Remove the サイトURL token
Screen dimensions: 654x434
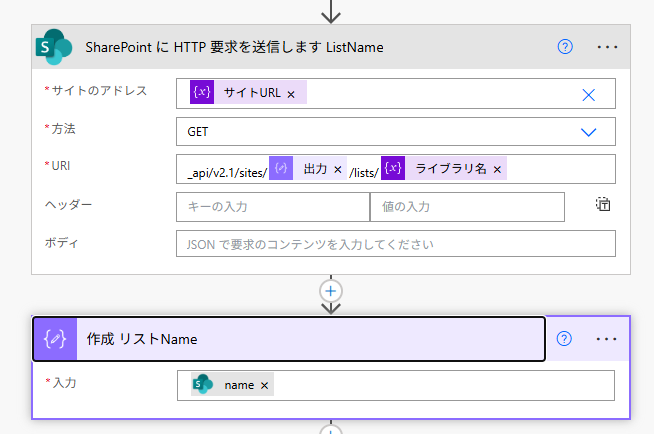click(x=291, y=93)
